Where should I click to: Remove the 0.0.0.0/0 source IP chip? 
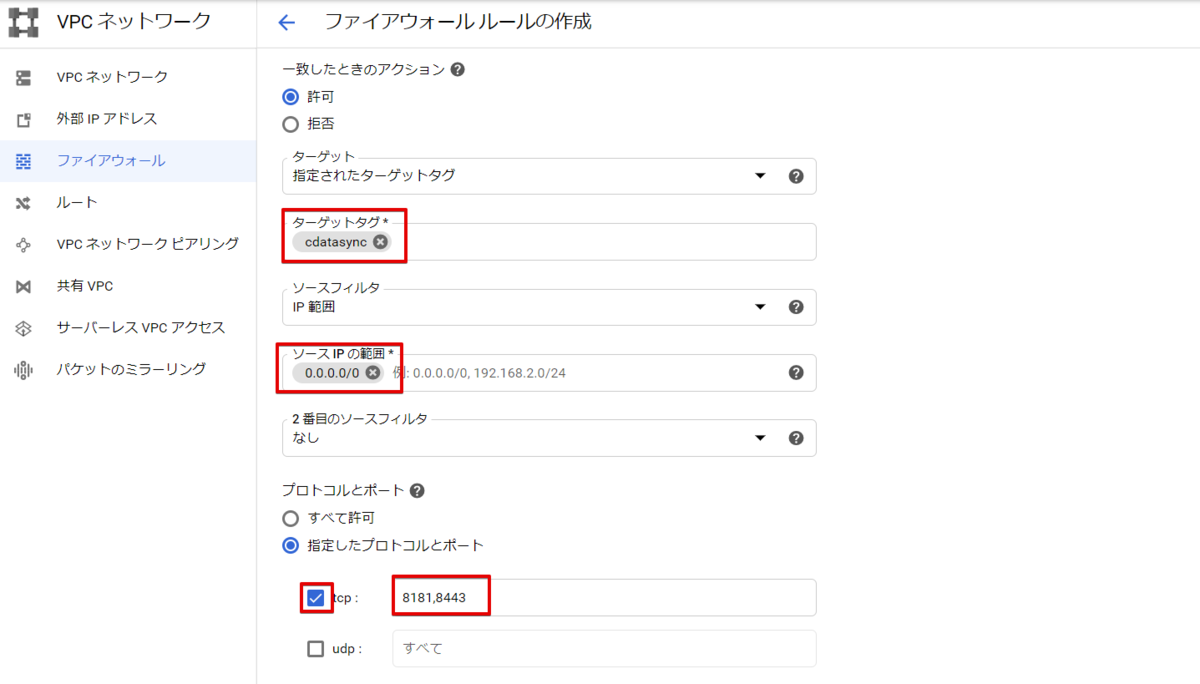(x=372, y=372)
